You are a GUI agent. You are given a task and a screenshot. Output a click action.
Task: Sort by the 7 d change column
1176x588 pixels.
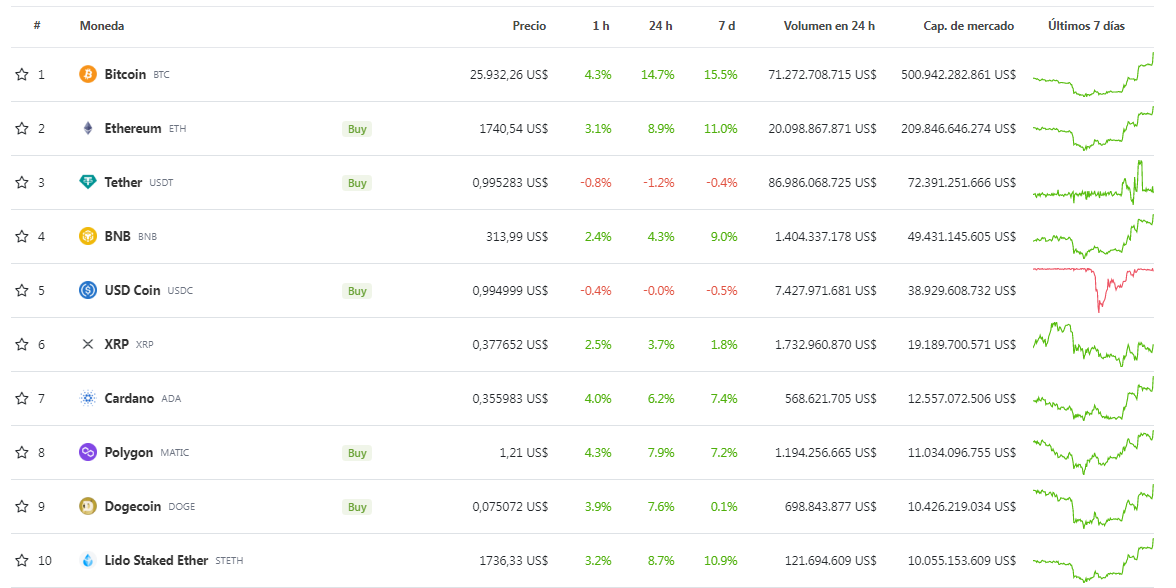[727, 26]
